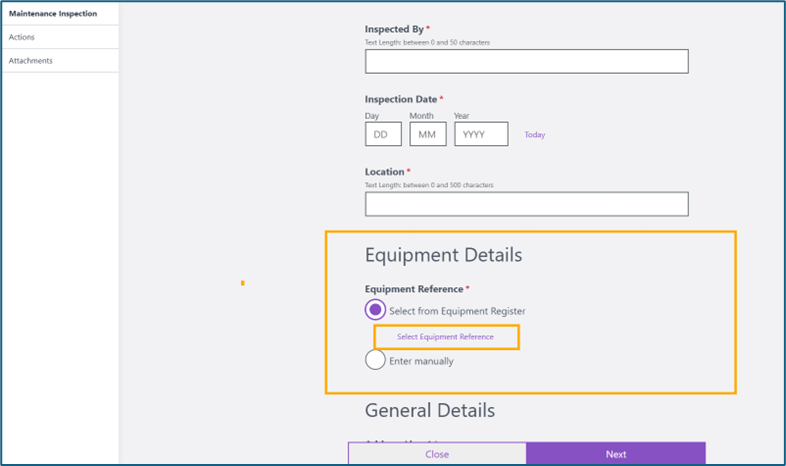Click the Equipment Details heading
The height and width of the screenshot is (466, 786).
point(443,255)
